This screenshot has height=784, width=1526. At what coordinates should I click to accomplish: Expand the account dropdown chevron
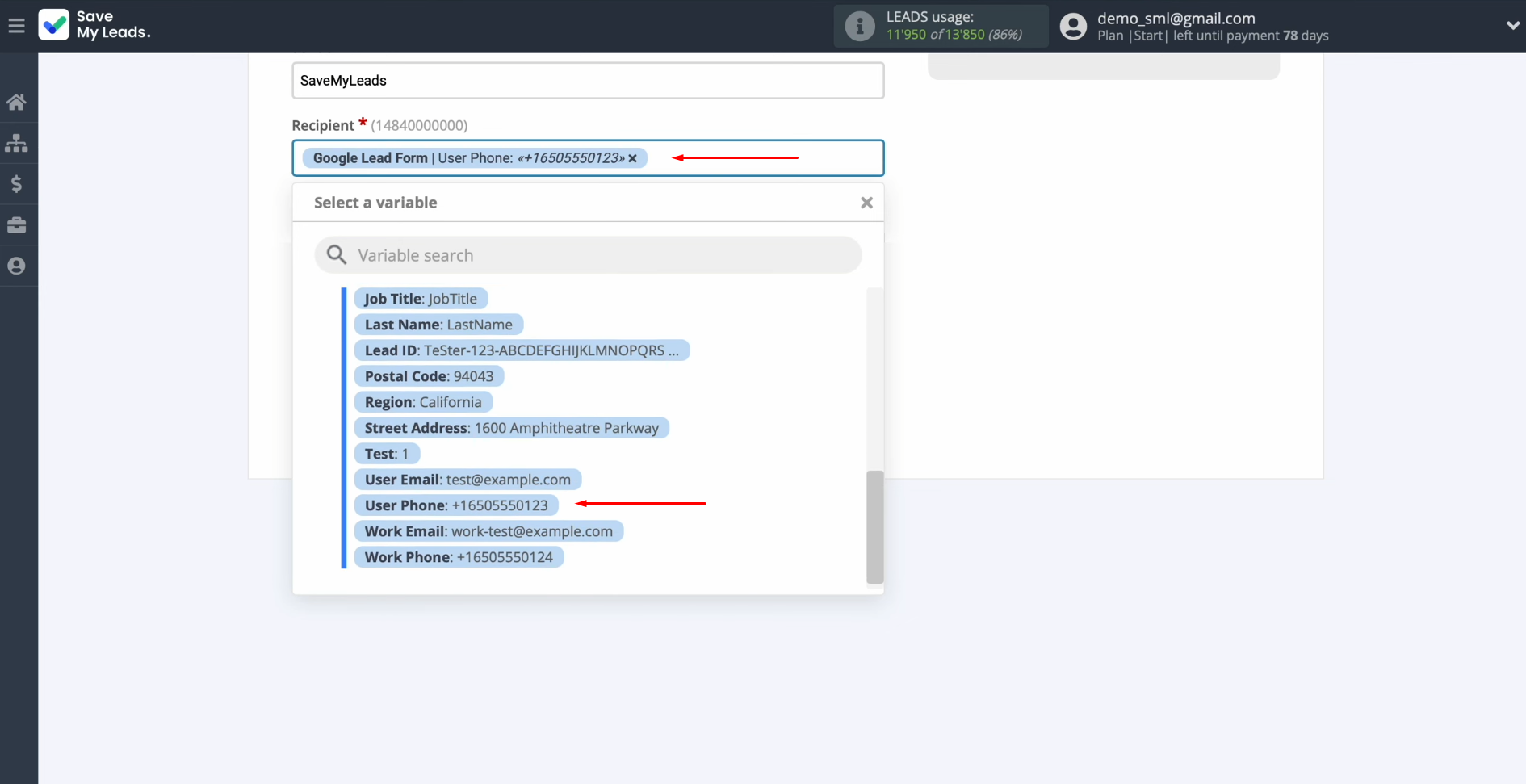click(1512, 26)
